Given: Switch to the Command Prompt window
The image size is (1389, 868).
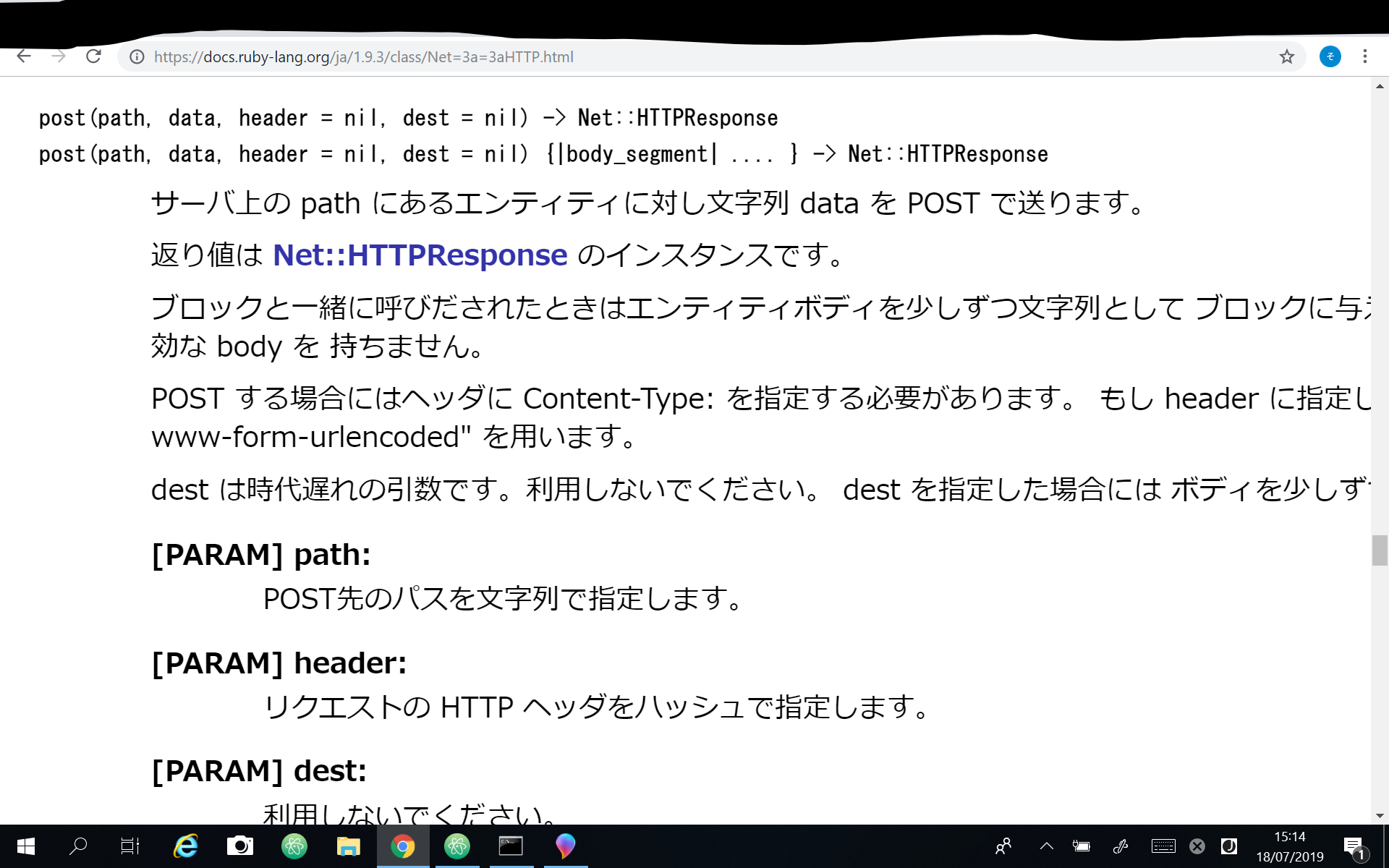Looking at the screenshot, I should click(511, 846).
